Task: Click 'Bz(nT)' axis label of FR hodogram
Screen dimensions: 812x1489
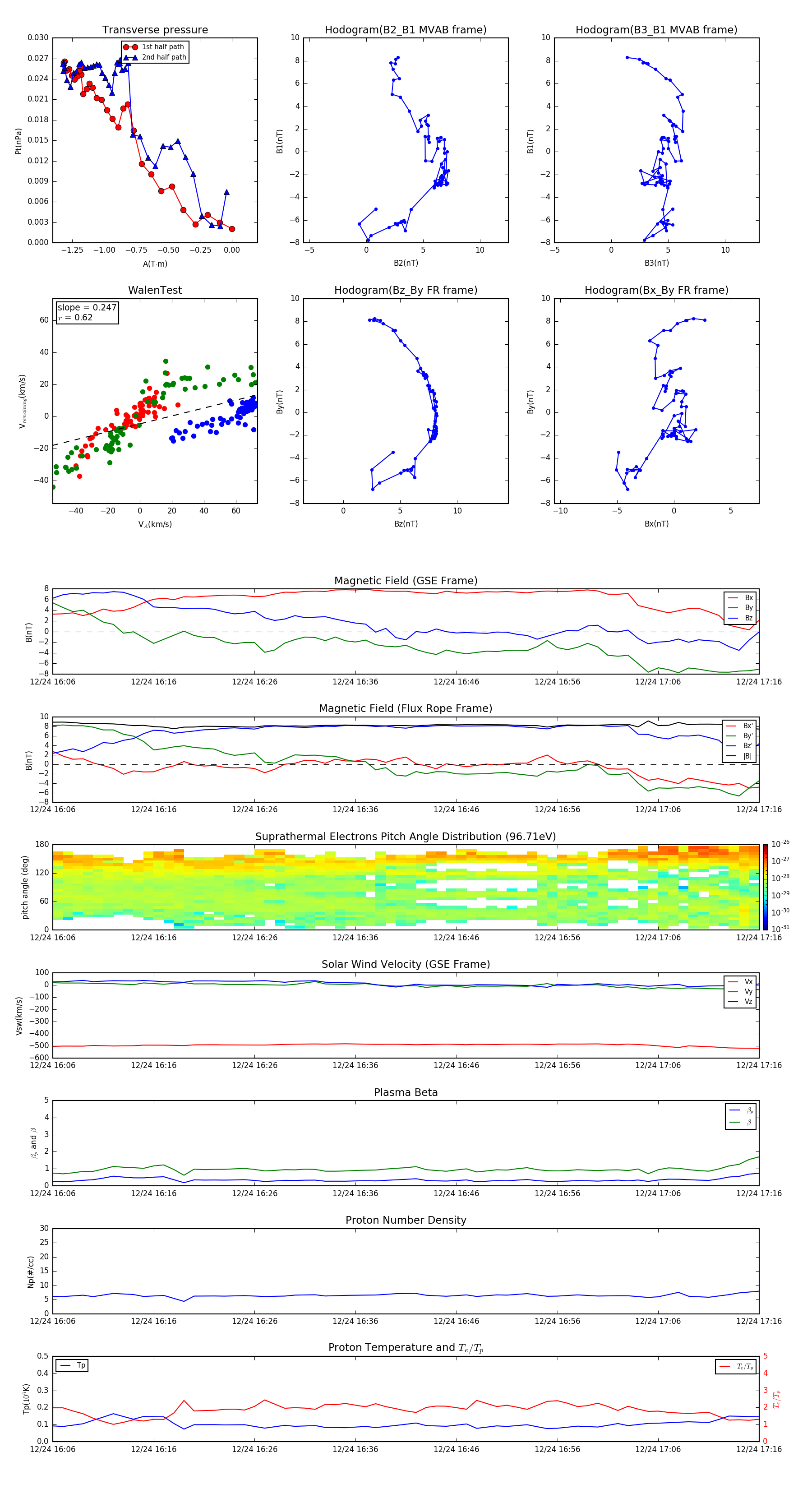Action: tap(406, 524)
